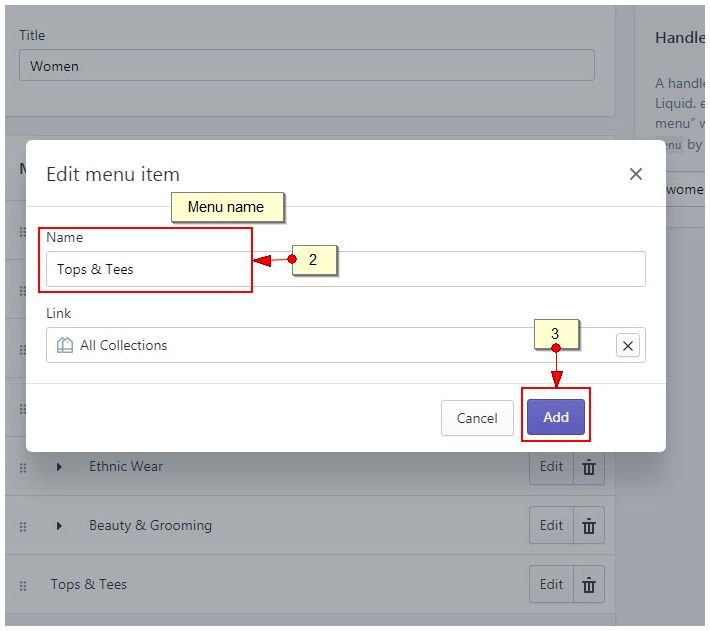The height and width of the screenshot is (631, 710).
Task: Click the collections icon in Link field
Action: [65, 345]
